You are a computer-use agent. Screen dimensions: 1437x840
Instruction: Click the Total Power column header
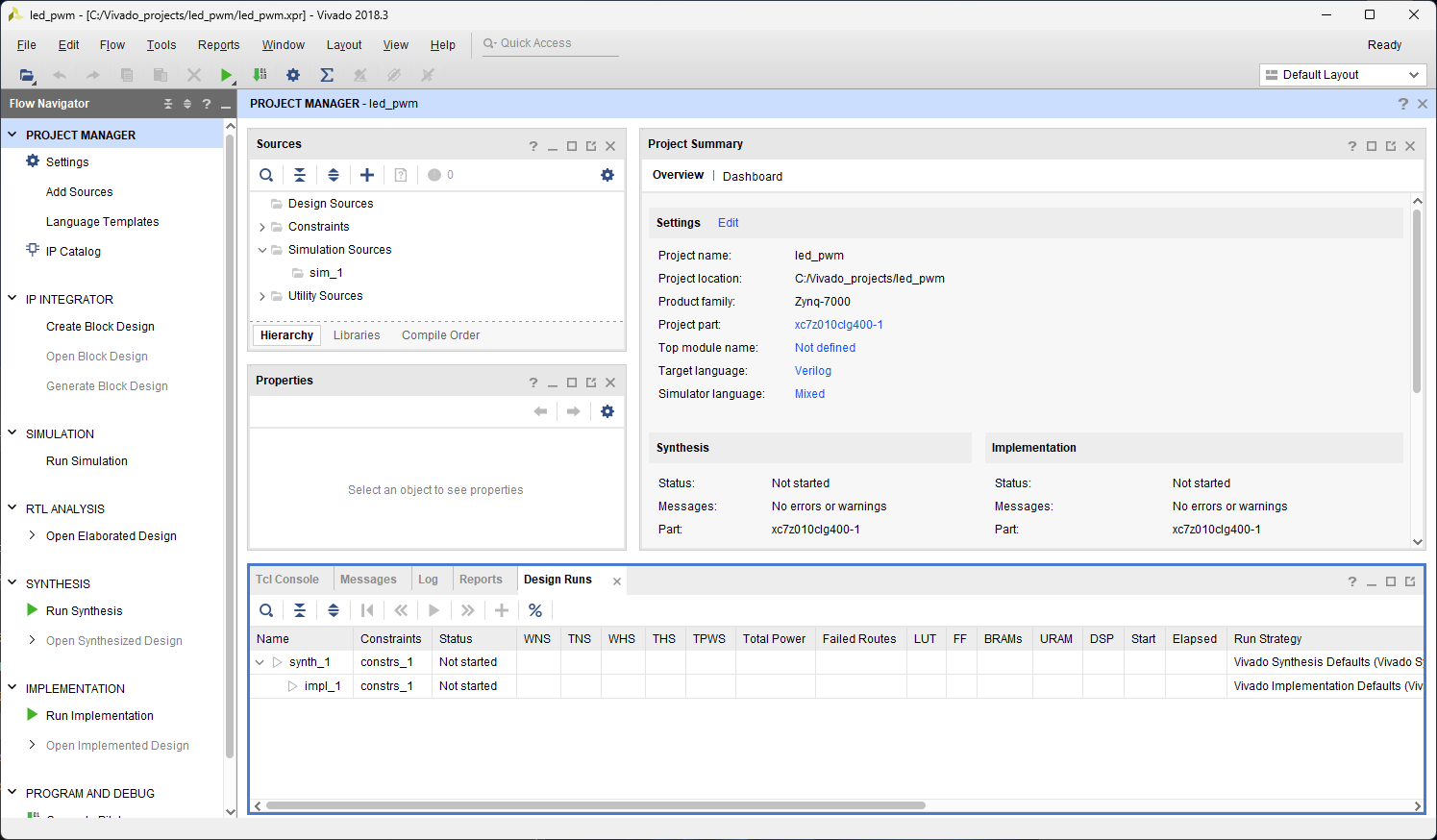pyautogui.click(x=774, y=639)
